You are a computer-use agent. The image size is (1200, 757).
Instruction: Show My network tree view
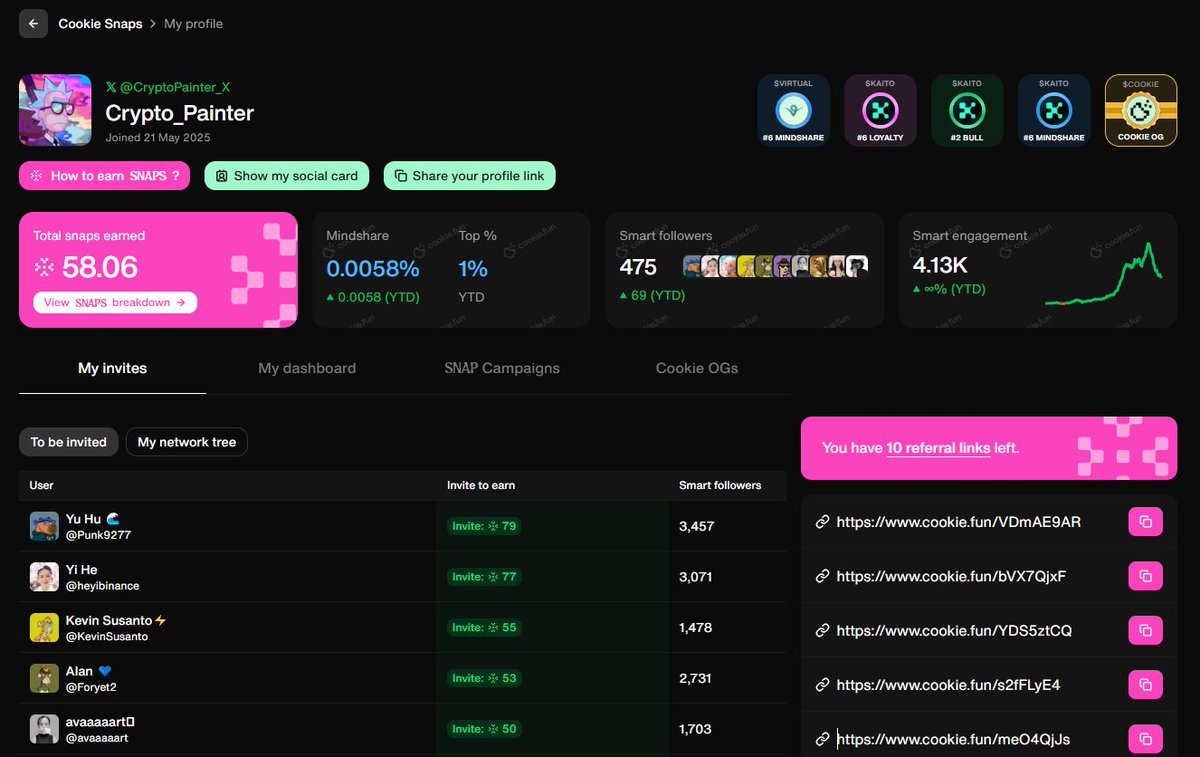click(187, 442)
